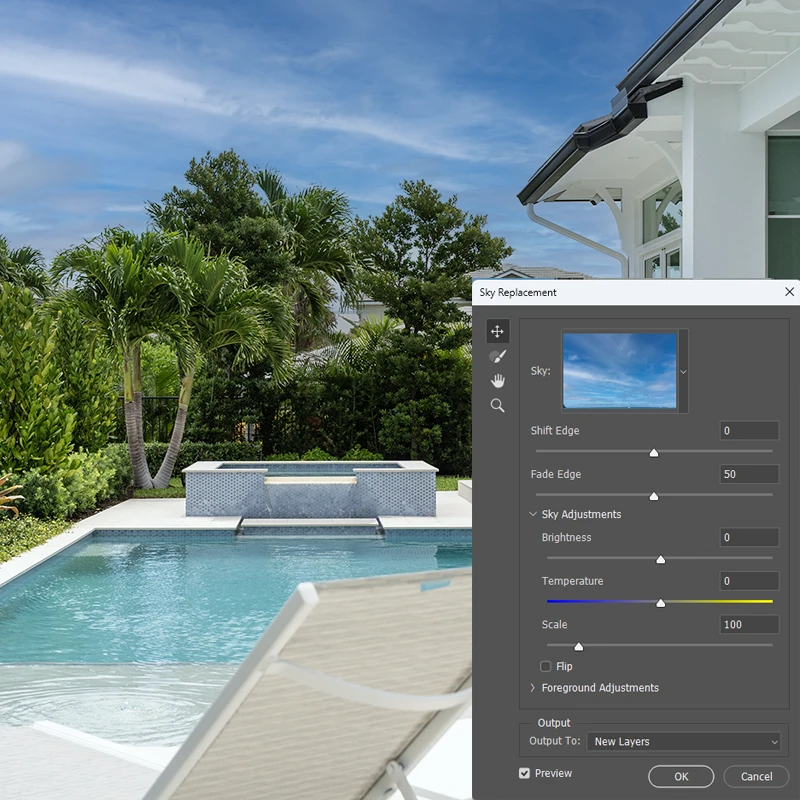Click the sky preview thumbnail
The width and height of the screenshot is (800, 800).
pyautogui.click(x=620, y=370)
